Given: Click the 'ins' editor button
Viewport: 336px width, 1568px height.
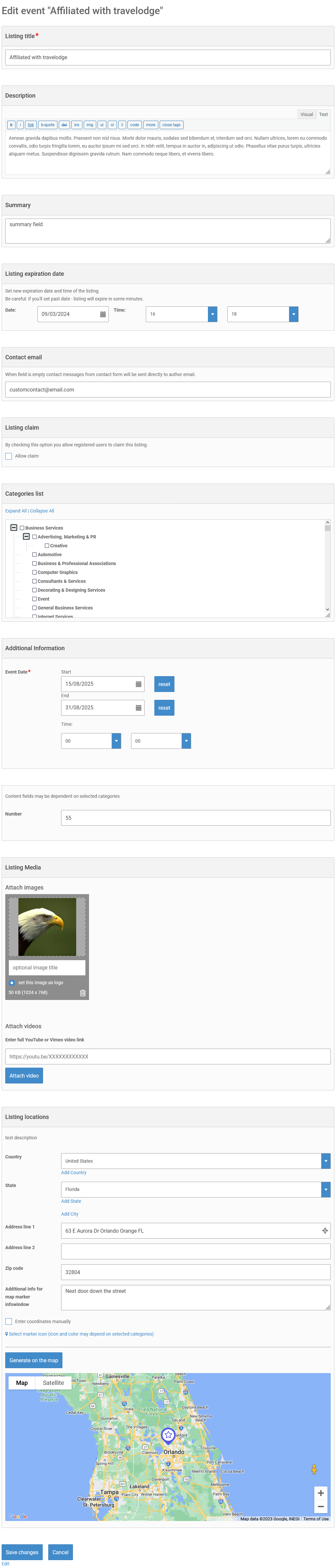Looking at the screenshot, I should click(77, 125).
